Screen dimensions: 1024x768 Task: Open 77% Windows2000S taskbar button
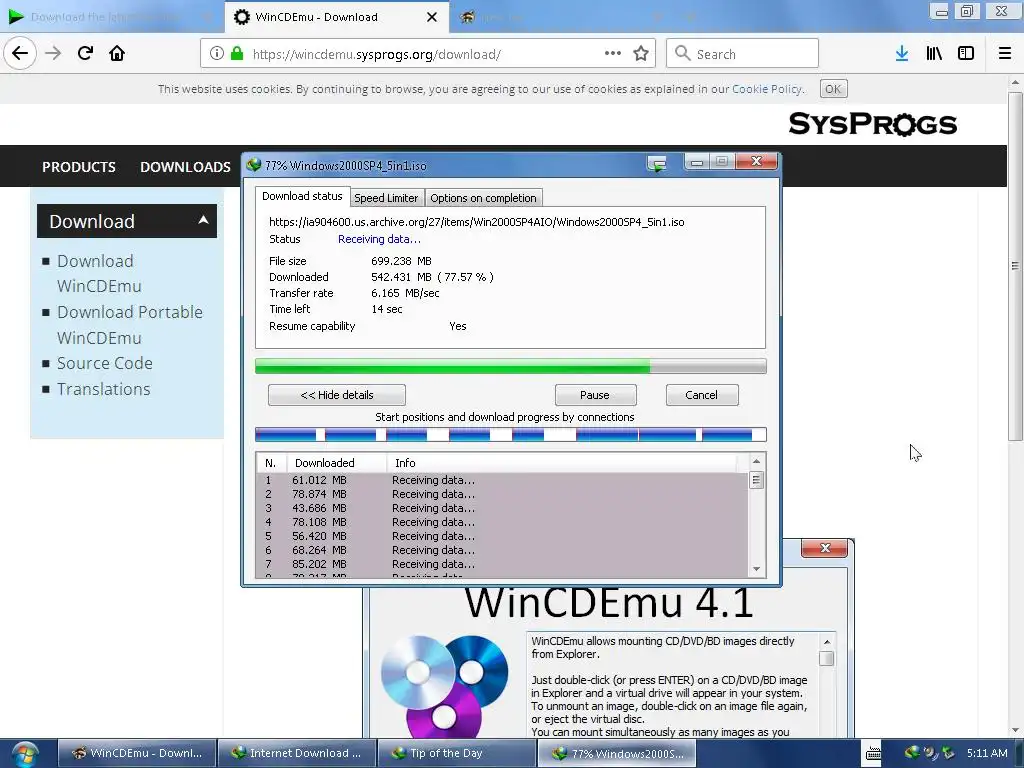(x=616, y=753)
